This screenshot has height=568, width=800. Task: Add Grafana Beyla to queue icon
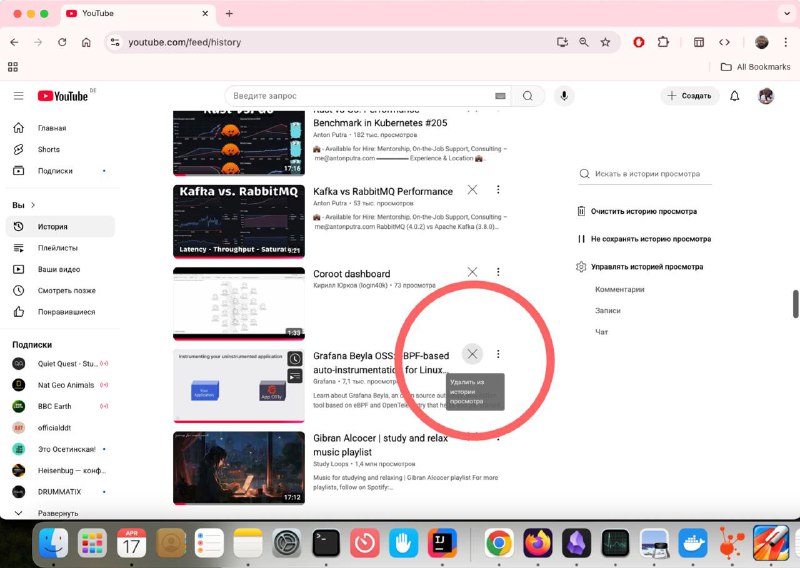[x=295, y=377]
